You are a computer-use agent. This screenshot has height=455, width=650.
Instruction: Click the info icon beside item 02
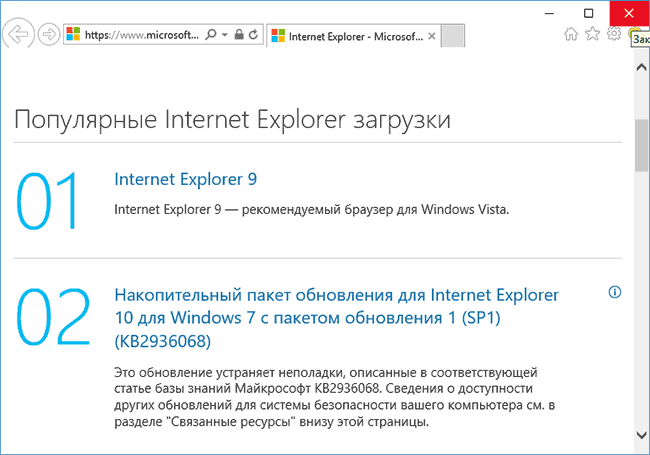click(614, 292)
